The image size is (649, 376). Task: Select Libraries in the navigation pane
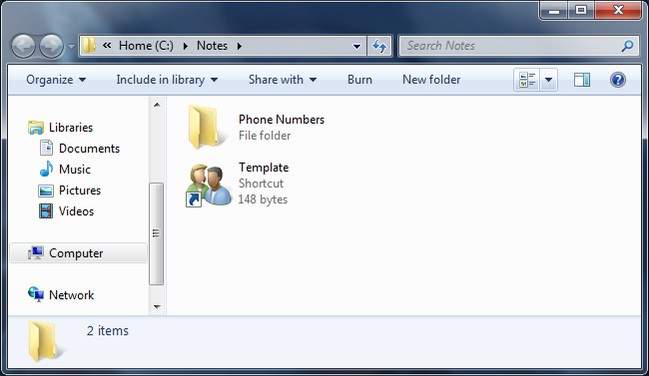71,128
